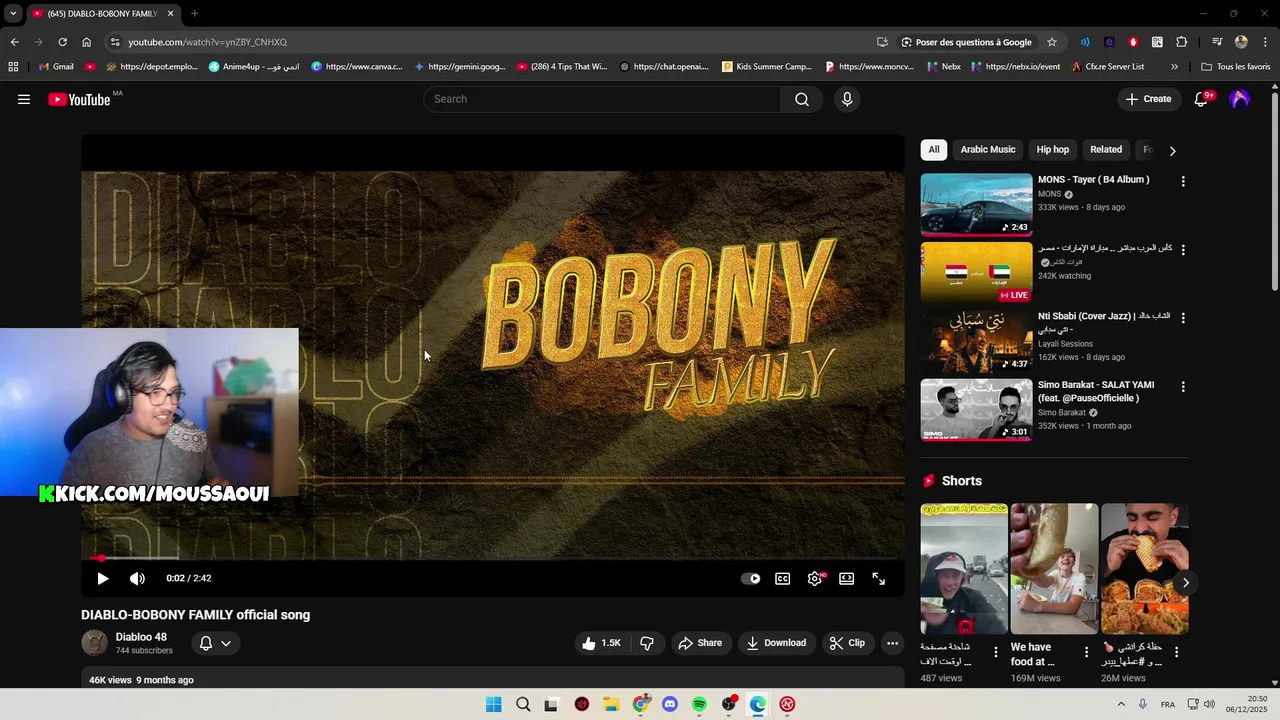The width and height of the screenshot is (1280, 720).
Task: Open a new browser tab
Action: tap(194, 14)
